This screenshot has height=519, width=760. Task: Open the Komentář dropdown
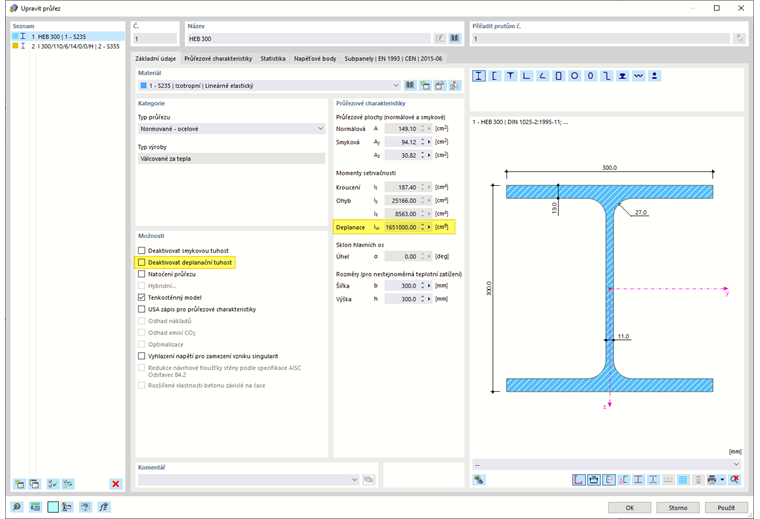click(354, 479)
